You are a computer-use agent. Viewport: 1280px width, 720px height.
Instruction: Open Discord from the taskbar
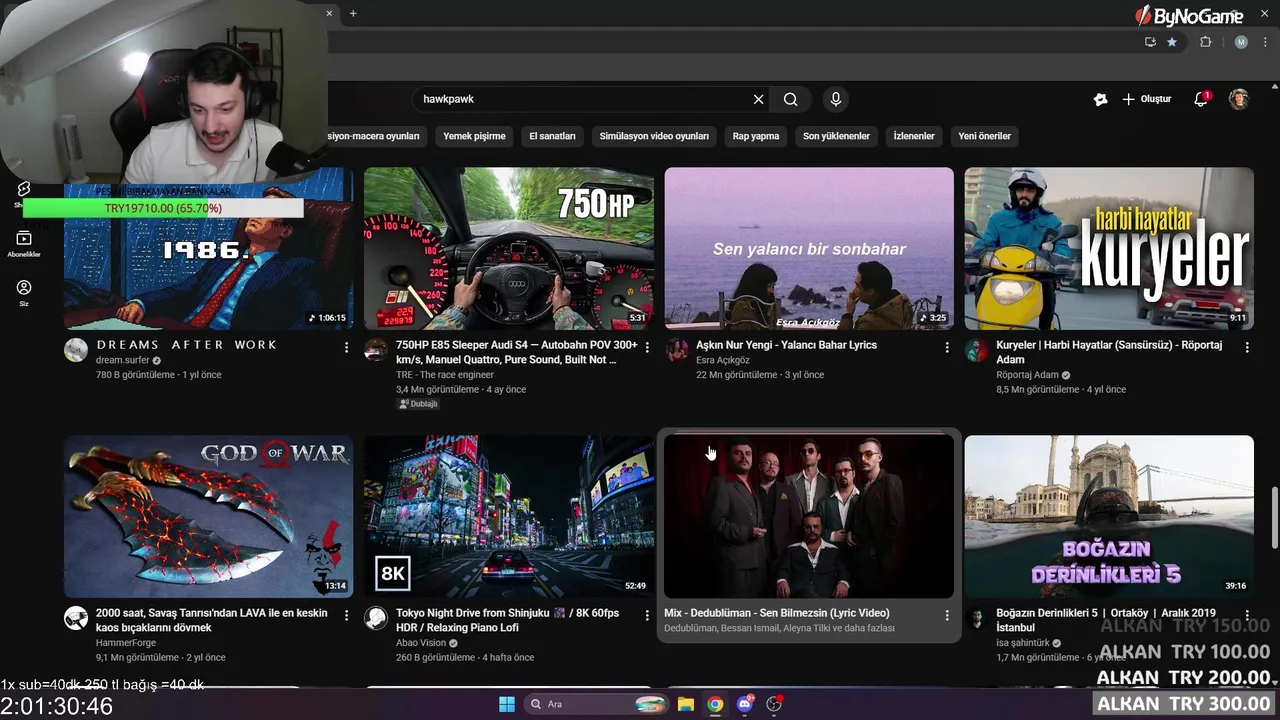[745, 704]
